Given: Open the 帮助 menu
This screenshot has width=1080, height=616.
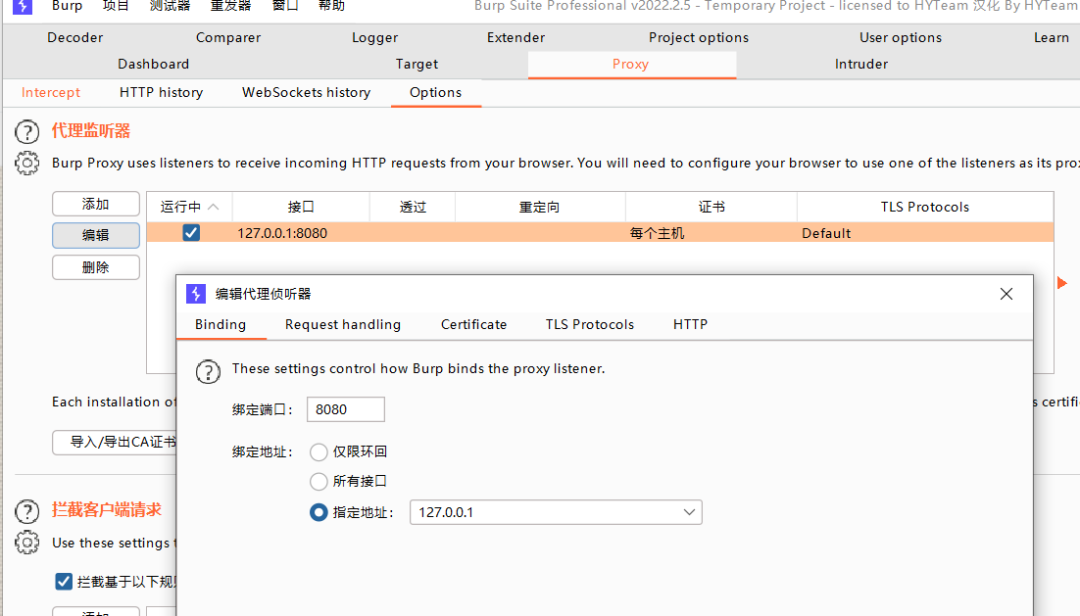Looking at the screenshot, I should pyautogui.click(x=331, y=6).
